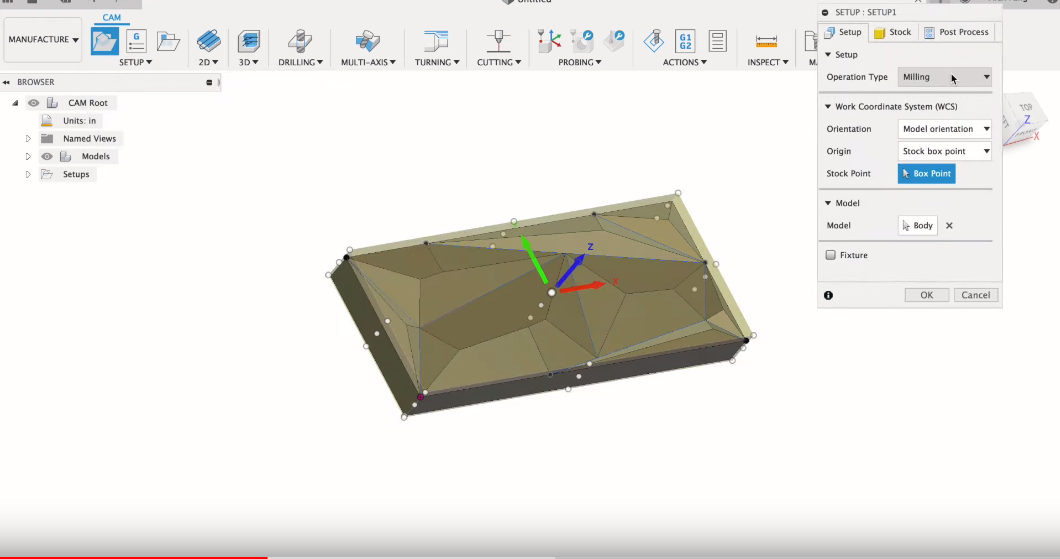Switch to the Post Process tab

(x=956, y=32)
